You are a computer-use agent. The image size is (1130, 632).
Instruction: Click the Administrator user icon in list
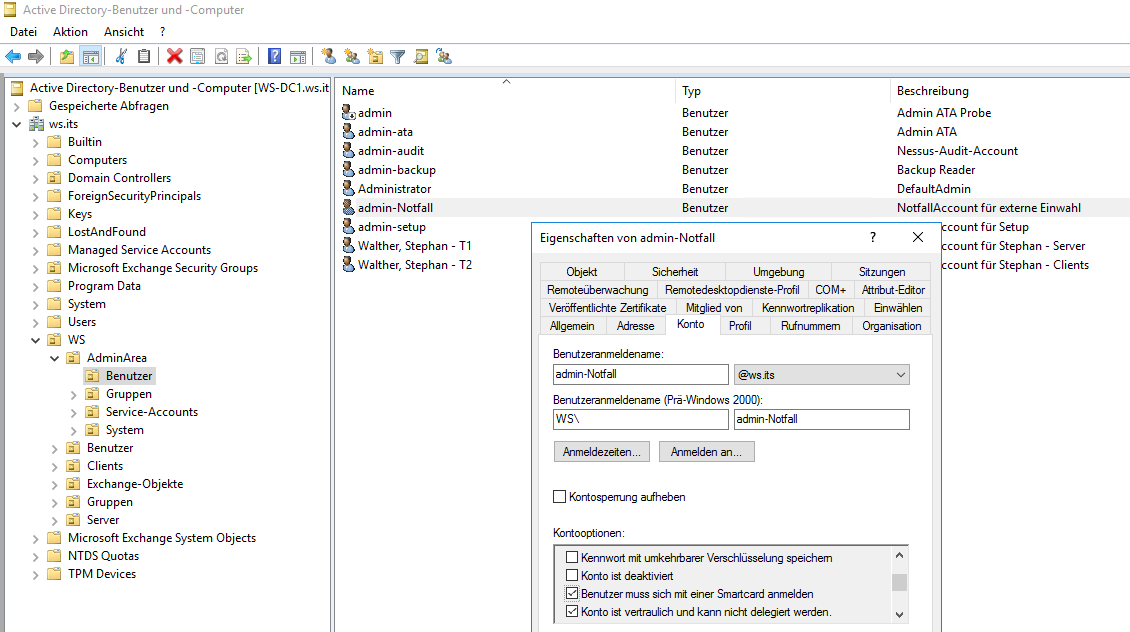click(x=349, y=188)
